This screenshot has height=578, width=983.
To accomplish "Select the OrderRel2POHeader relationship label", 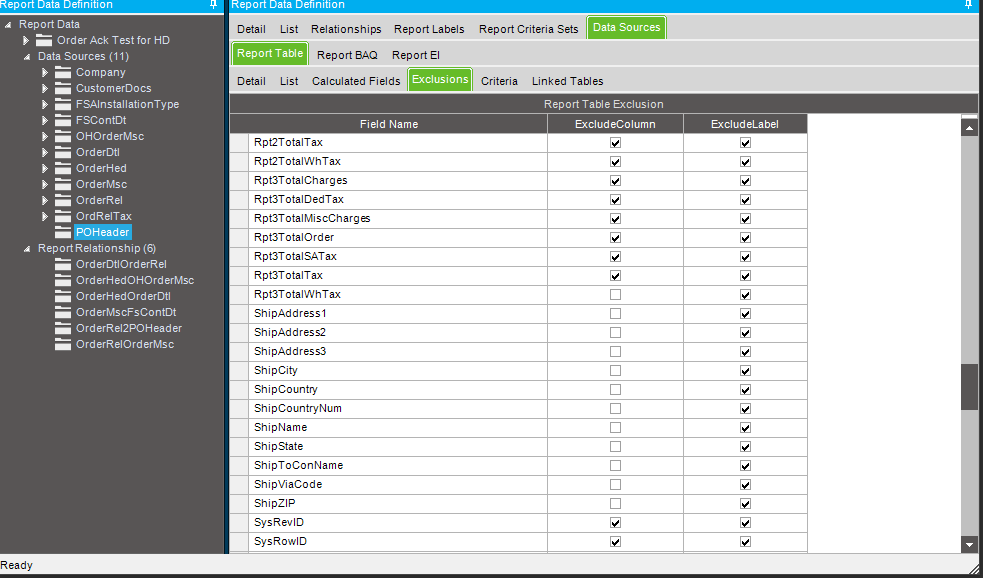I will [129, 328].
